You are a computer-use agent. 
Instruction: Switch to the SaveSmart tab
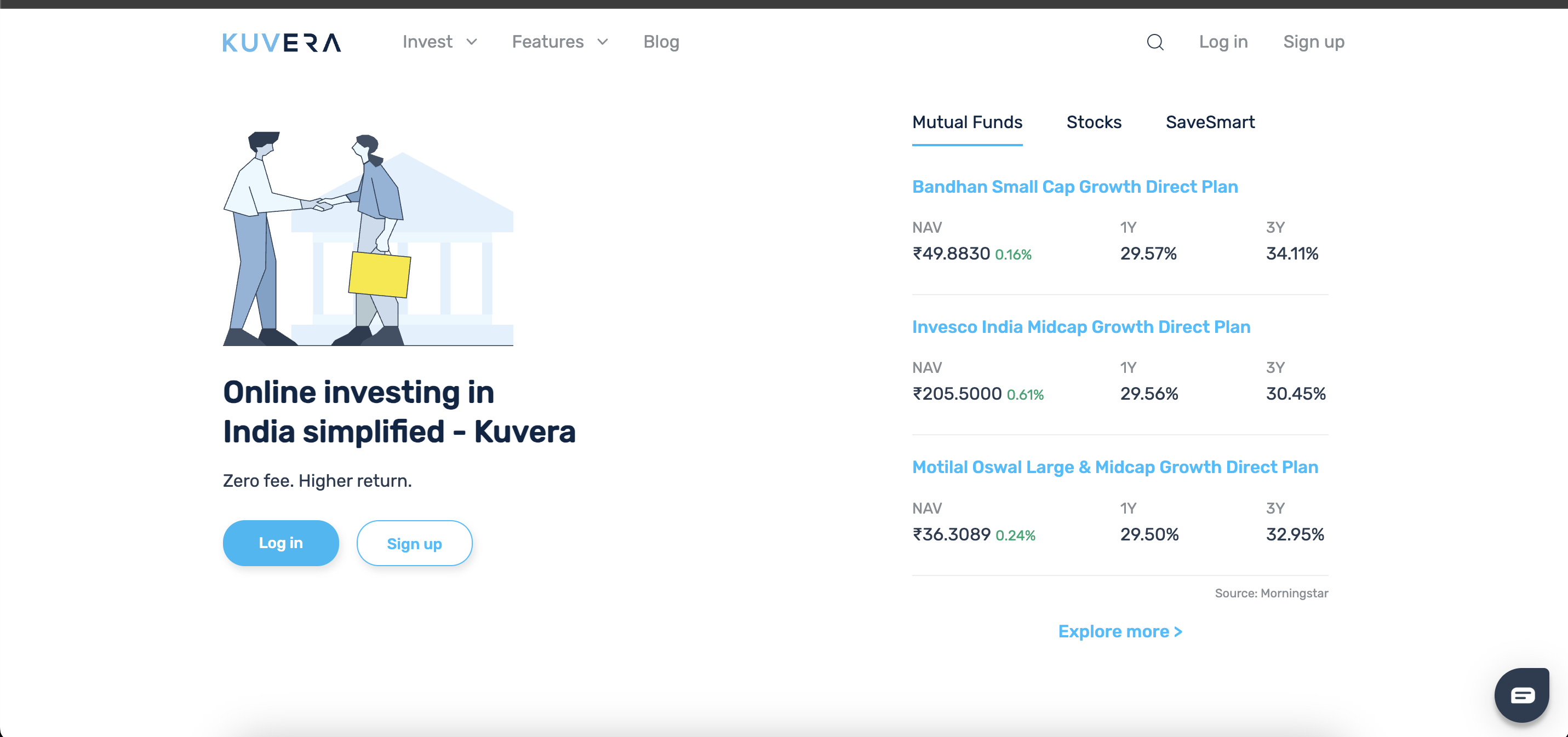[x=1210, y=122]
